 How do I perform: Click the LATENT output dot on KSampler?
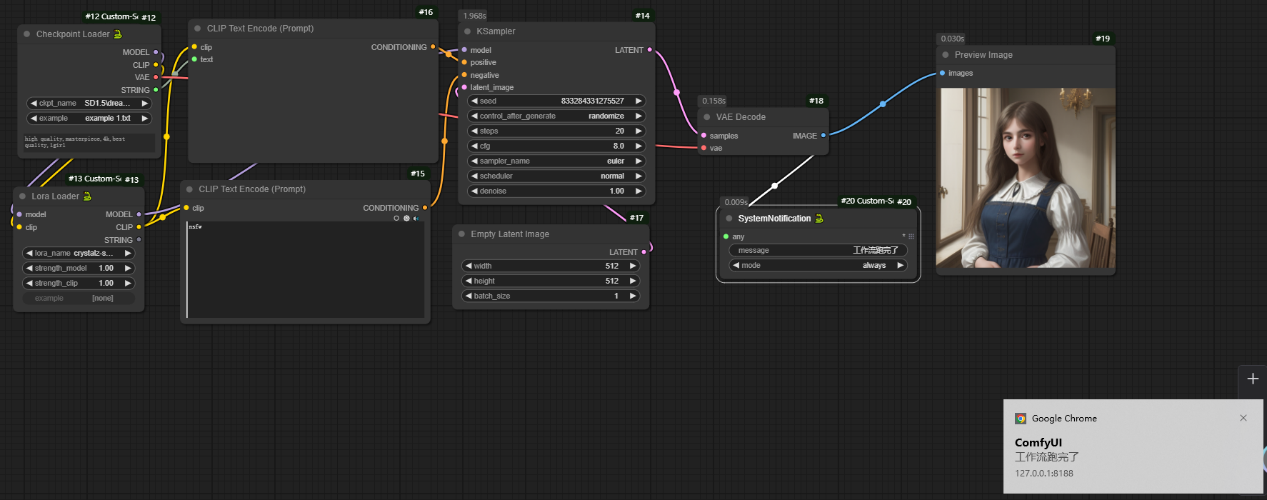coord(650,49)
